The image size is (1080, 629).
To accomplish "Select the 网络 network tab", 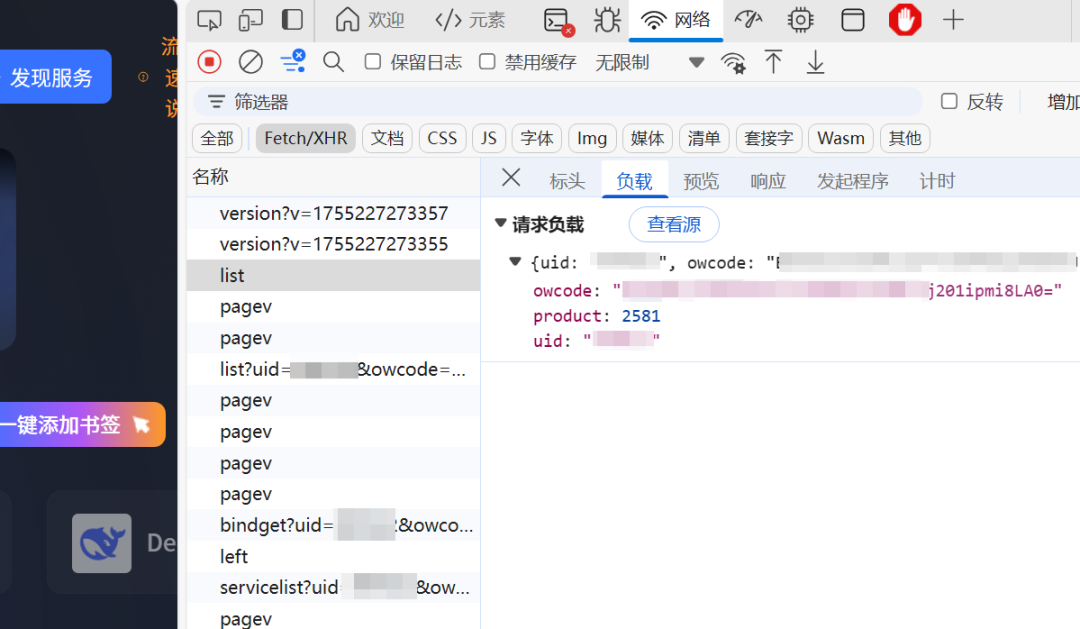I will (x=676, y=20).
